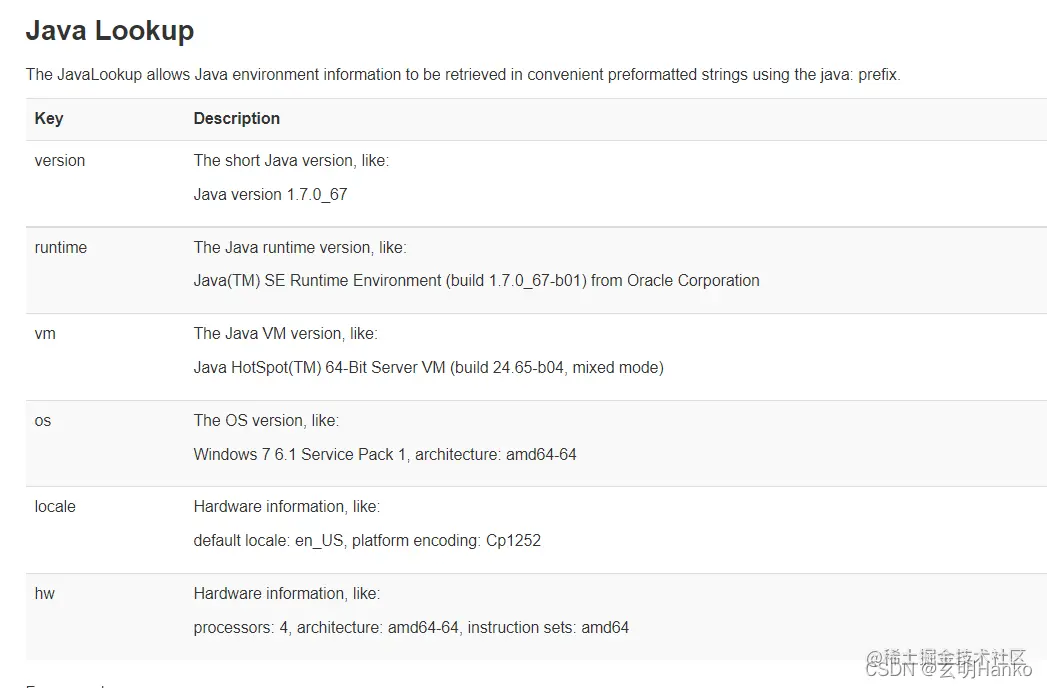Select the runtime key cell
The image size is (1047, 688).
tap(60, 247)
